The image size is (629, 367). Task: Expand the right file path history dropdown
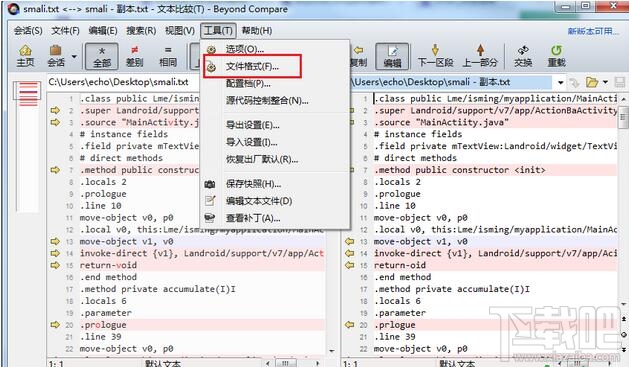pos(560,83)
